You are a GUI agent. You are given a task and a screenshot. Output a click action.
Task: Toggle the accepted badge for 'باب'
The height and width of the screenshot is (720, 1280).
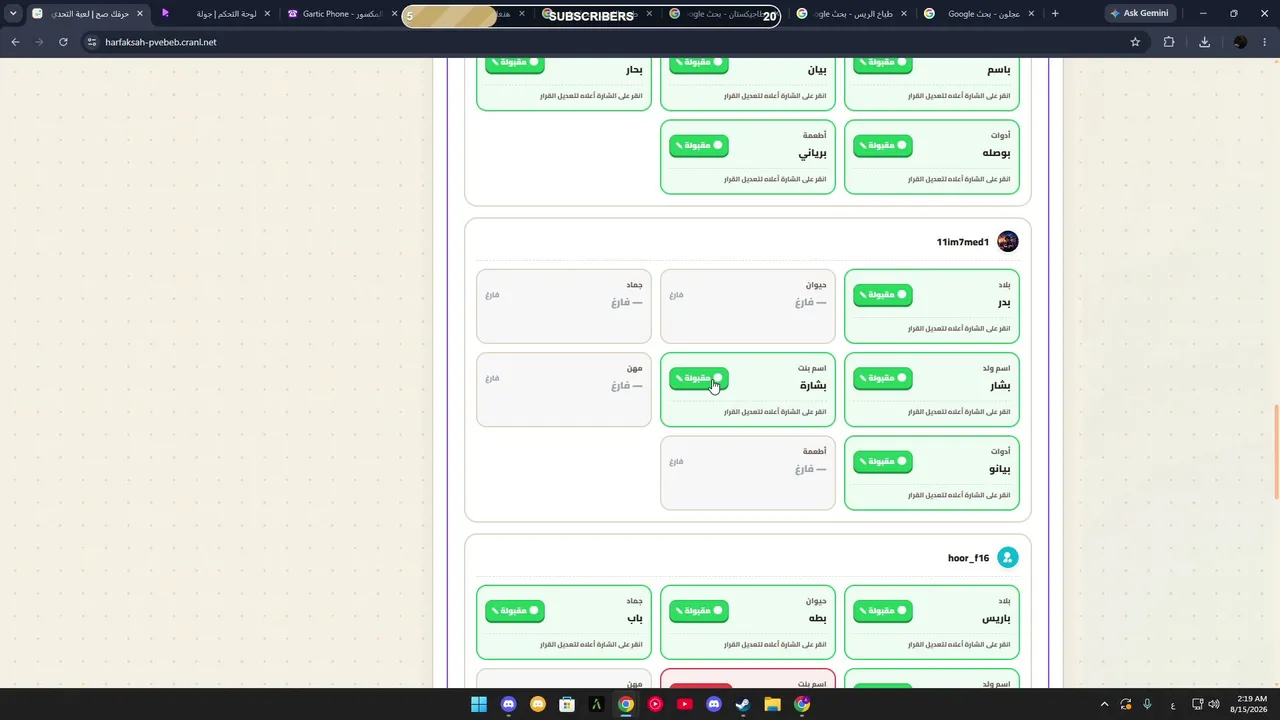(514, 611)
